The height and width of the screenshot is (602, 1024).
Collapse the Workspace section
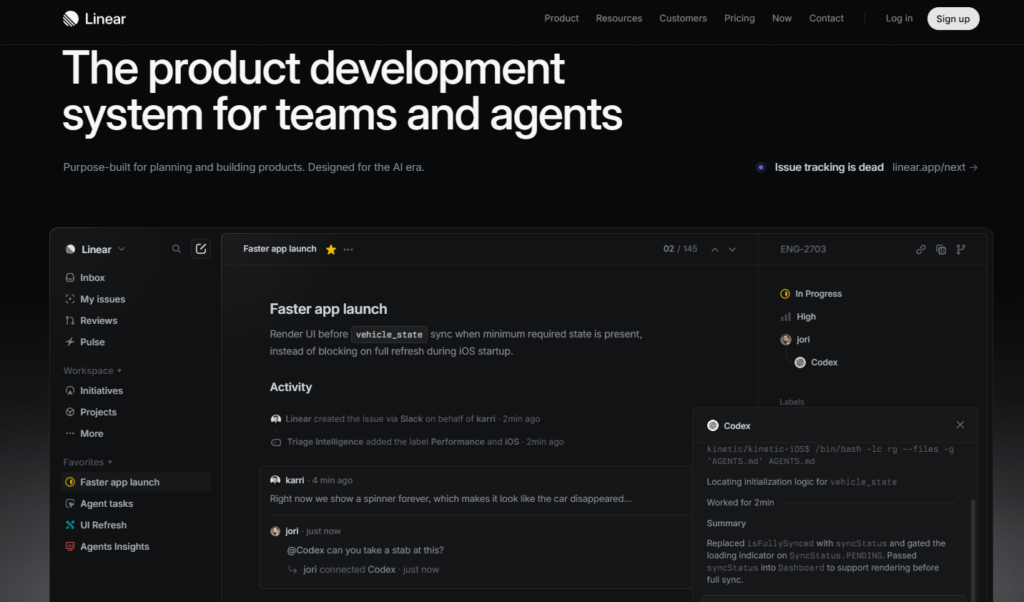tap(93, 371)
